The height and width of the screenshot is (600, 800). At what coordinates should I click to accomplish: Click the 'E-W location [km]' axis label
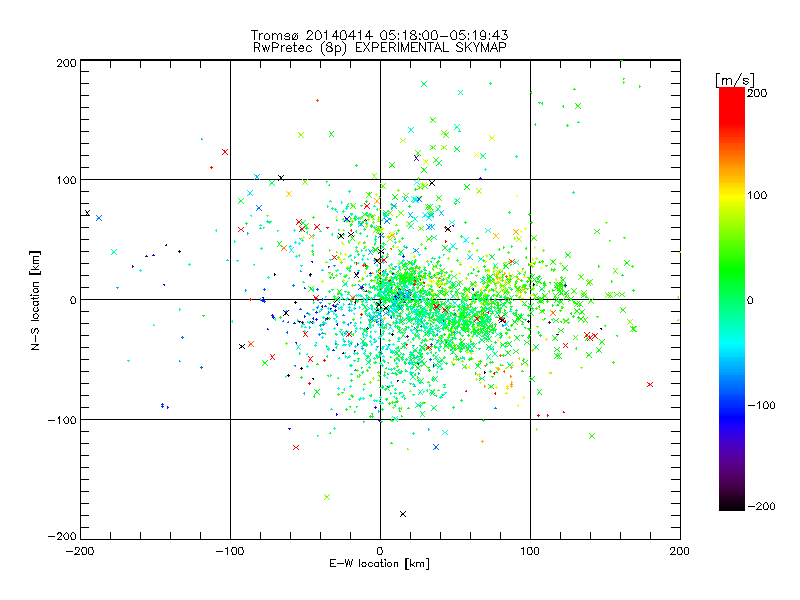pos(379,563)
